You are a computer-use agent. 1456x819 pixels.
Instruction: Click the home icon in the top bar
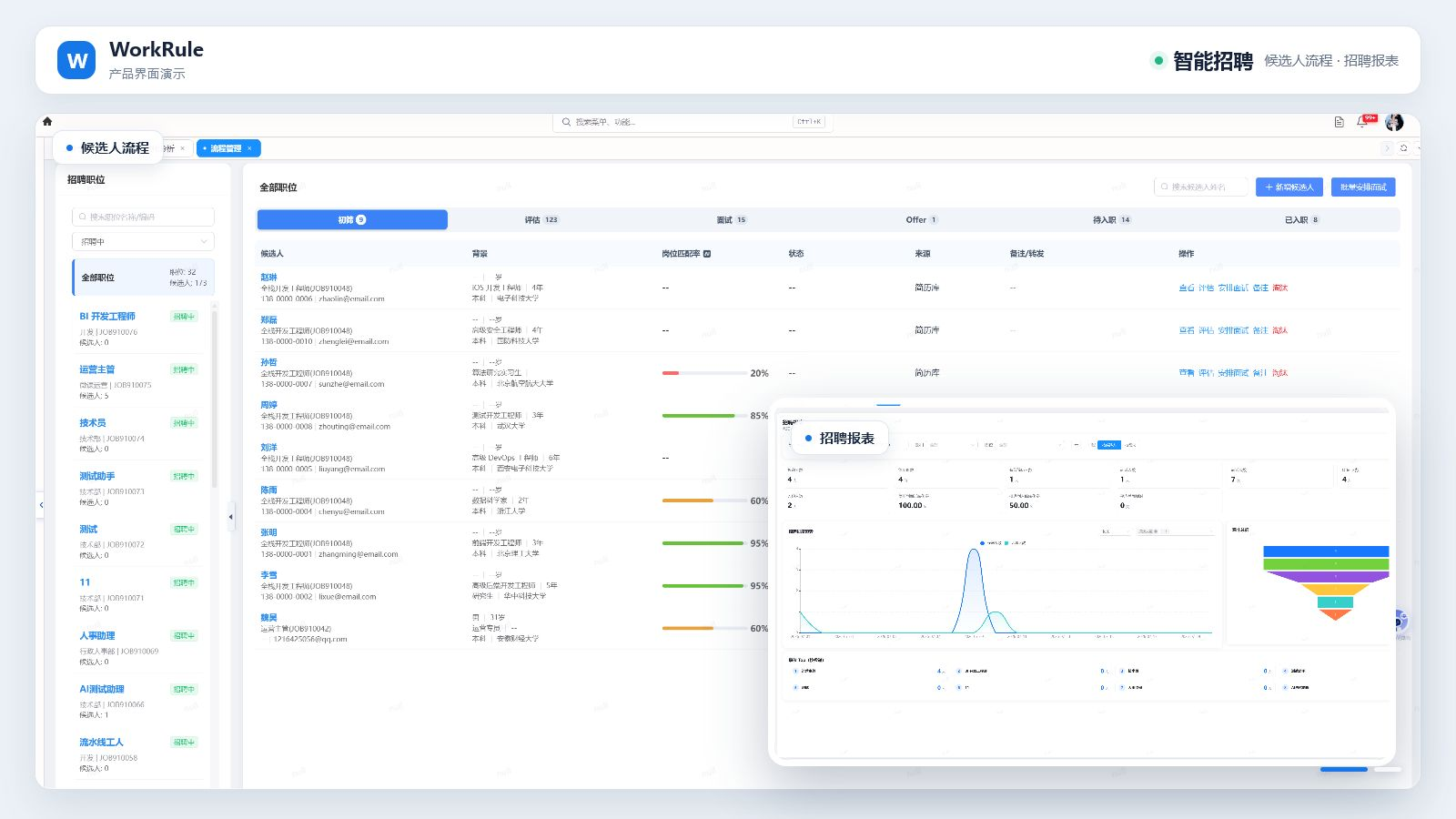pos(47,121)
